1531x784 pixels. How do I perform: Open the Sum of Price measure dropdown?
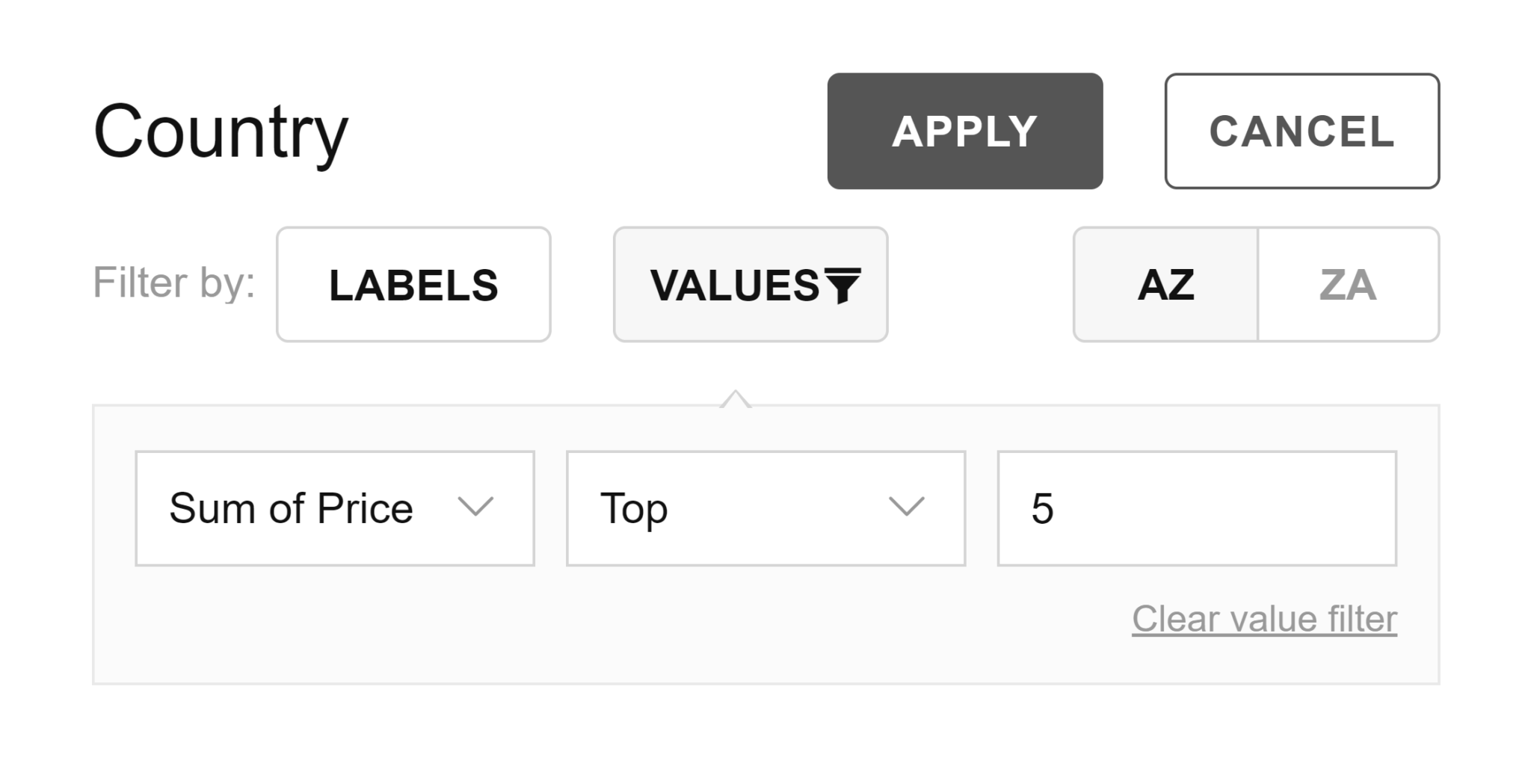click(334, 508)
